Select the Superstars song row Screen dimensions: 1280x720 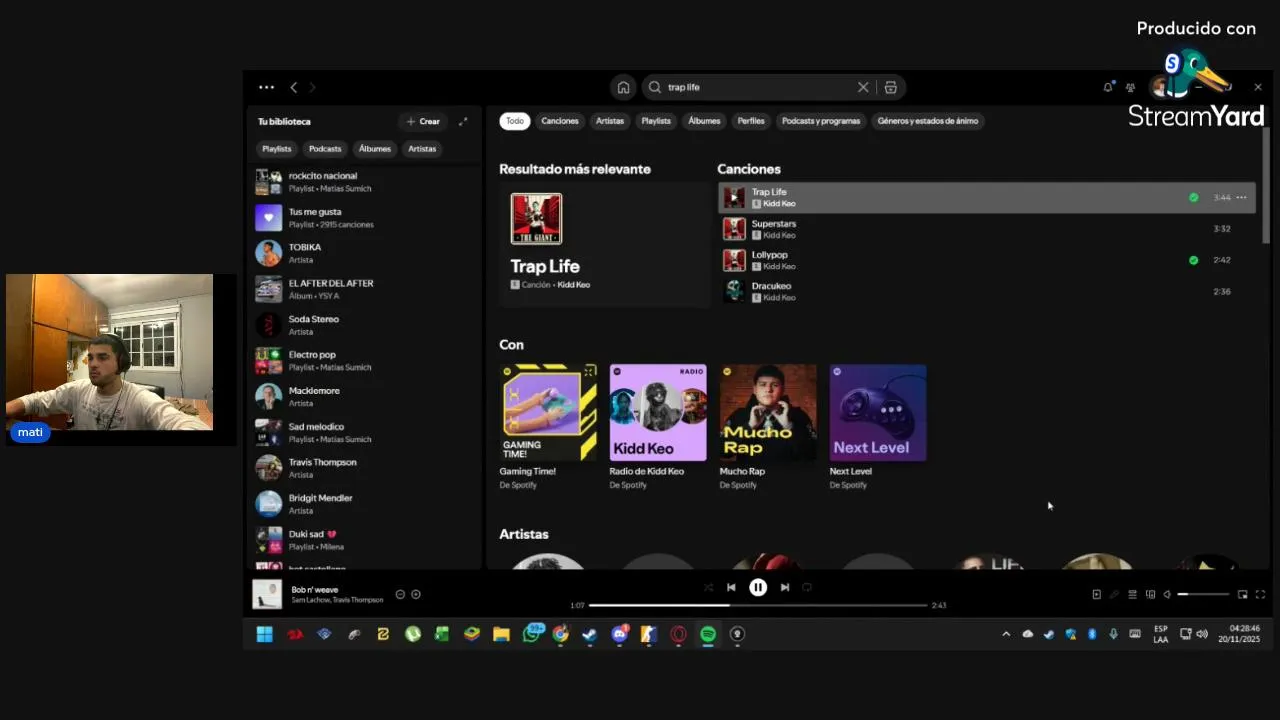[986, 229]
